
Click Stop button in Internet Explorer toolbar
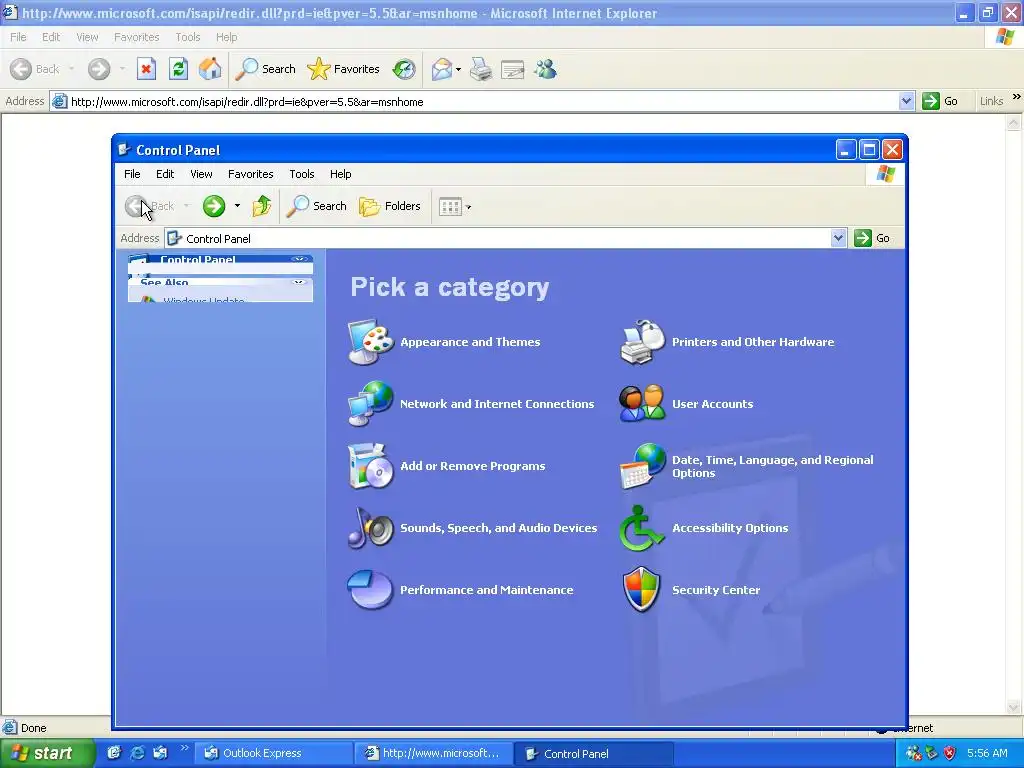coord(146,69)
